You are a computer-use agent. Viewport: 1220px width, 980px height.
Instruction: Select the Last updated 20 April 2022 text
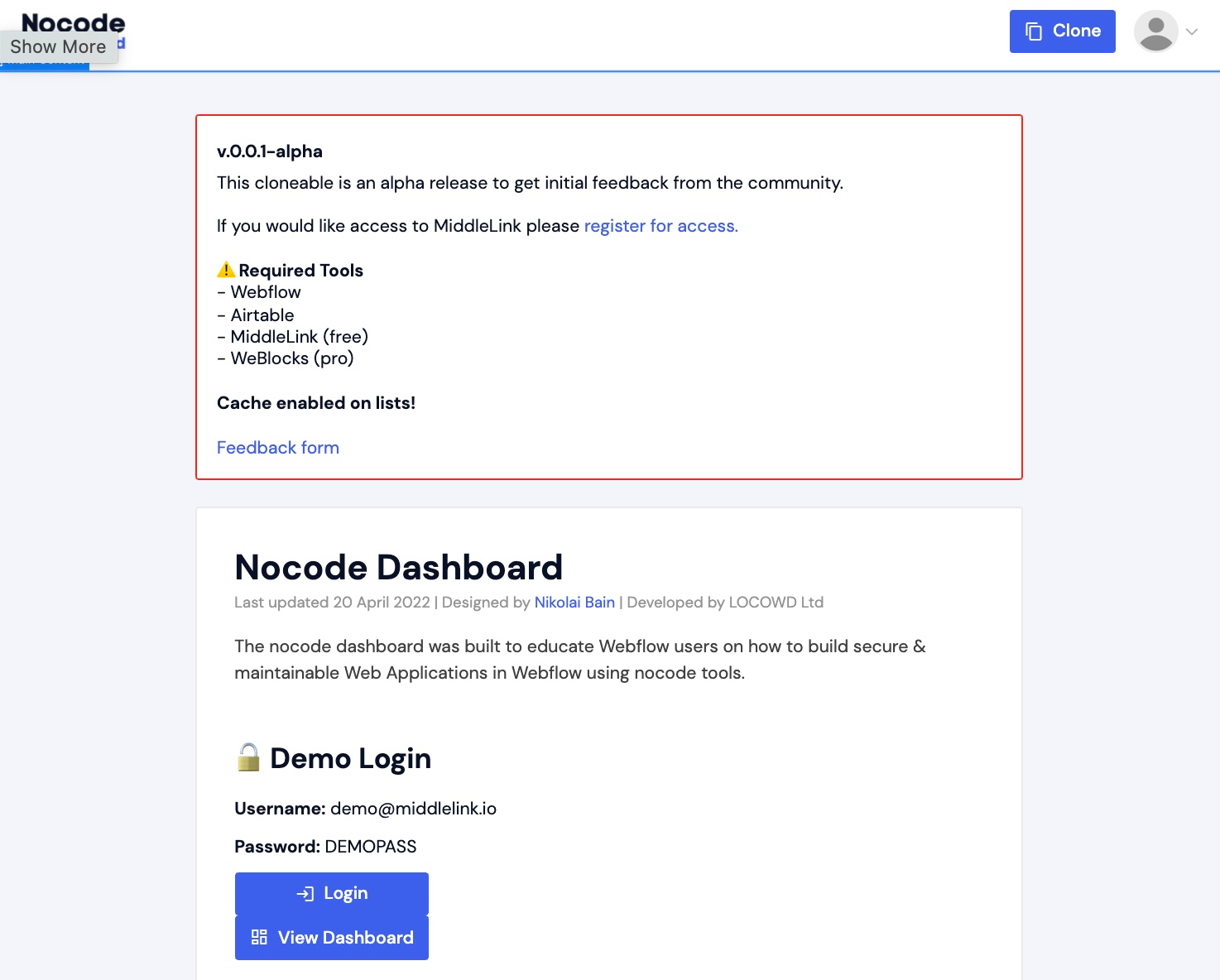point(332,603)
